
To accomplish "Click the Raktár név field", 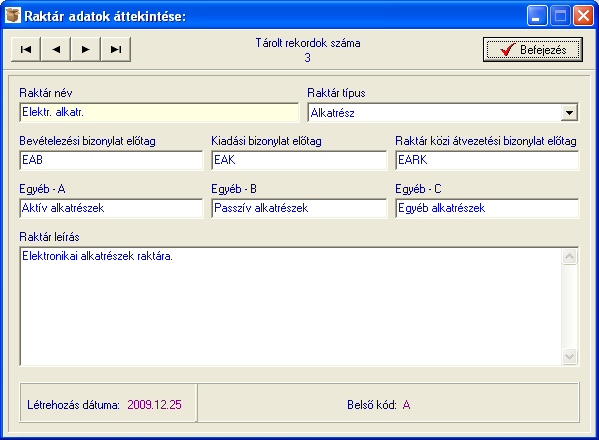I will 159,112.
